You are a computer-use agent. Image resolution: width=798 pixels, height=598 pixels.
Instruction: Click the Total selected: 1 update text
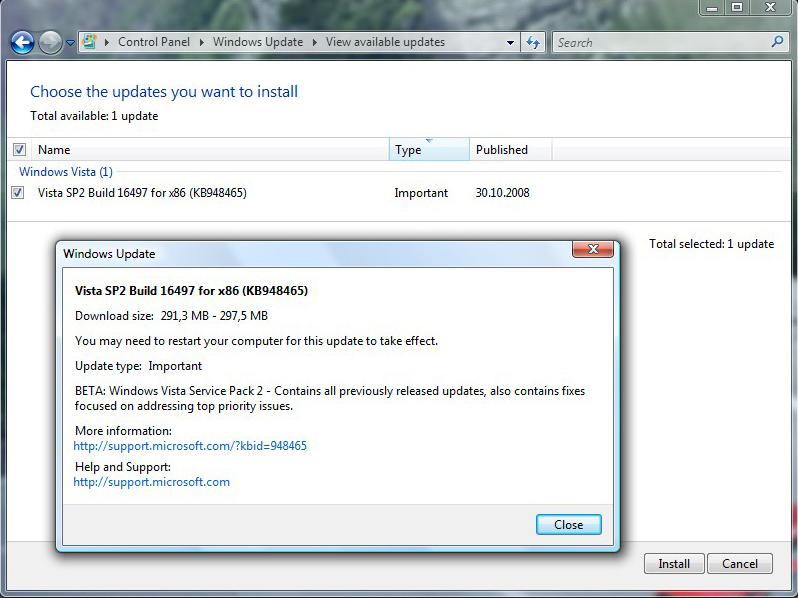[711, 244]
